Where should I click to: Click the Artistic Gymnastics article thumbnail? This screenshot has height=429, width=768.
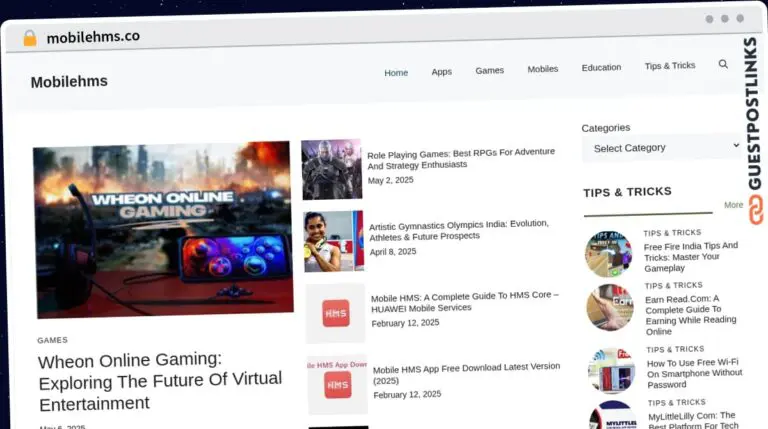pos(333,241)
